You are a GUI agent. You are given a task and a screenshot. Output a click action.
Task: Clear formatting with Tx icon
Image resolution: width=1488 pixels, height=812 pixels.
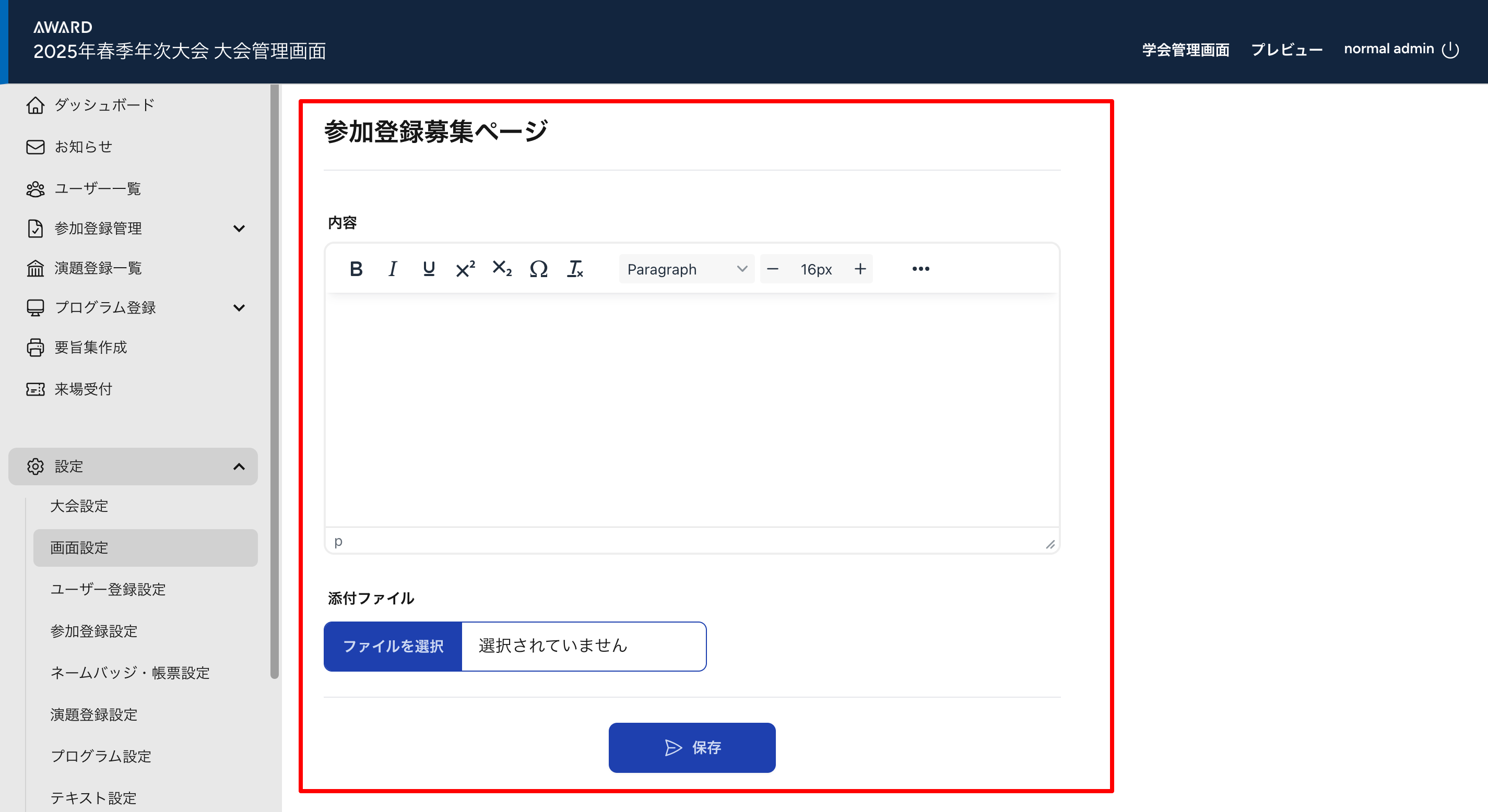click(x=575, y=269)
